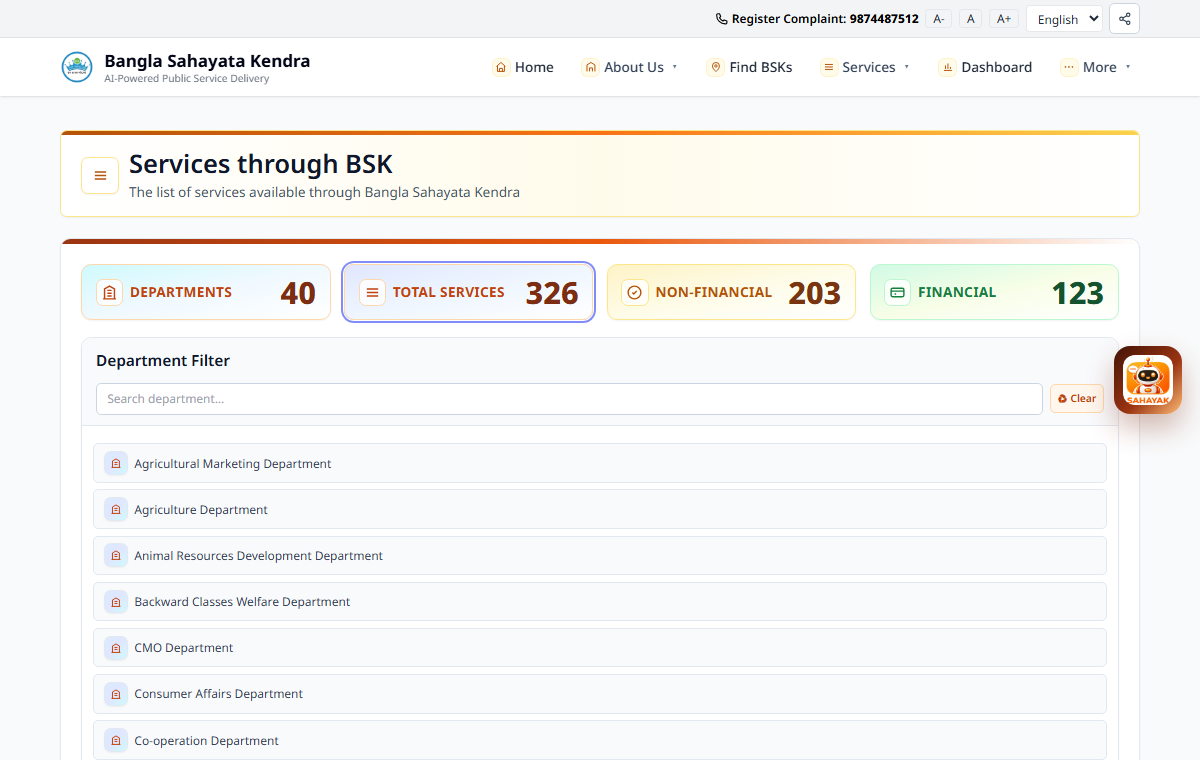Click the Agriculture Department row icon
Viewport: 1200px width, 760px height.
click(116, 509)
